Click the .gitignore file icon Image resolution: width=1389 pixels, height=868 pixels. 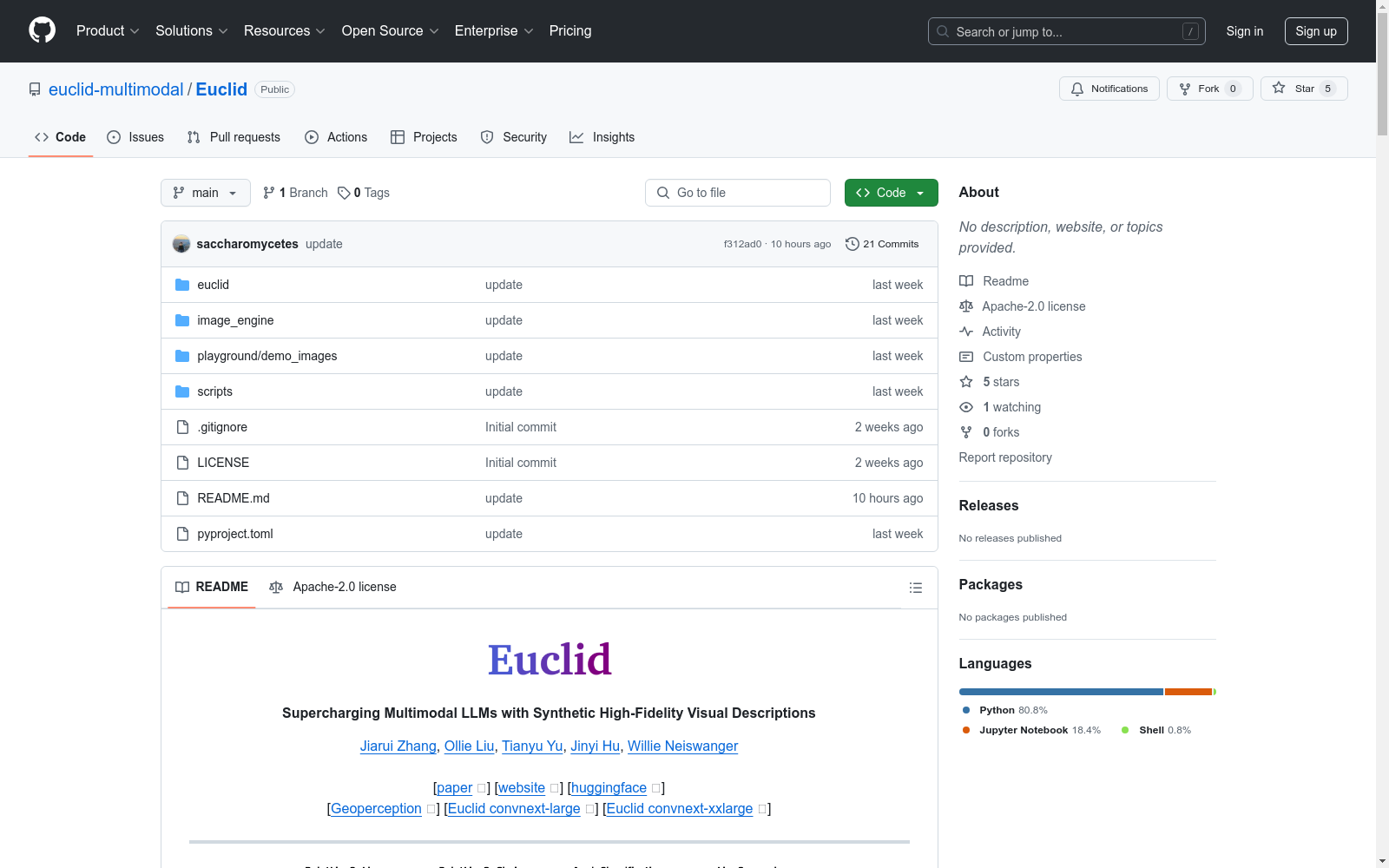(182, 427)
